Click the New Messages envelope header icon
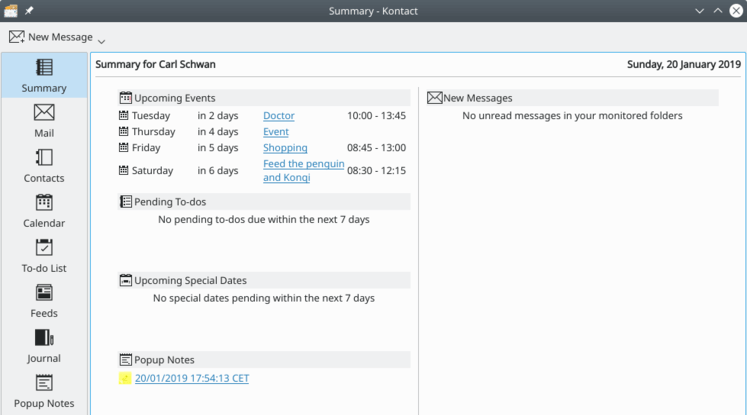747x415 pixels. click(x=434, y=98)
